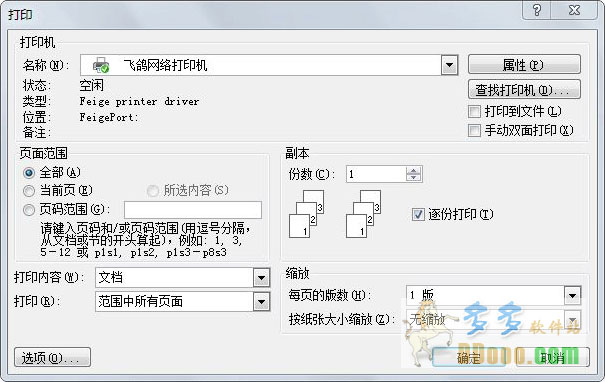Select the 当前页 radio button

(x=29, y=191)
